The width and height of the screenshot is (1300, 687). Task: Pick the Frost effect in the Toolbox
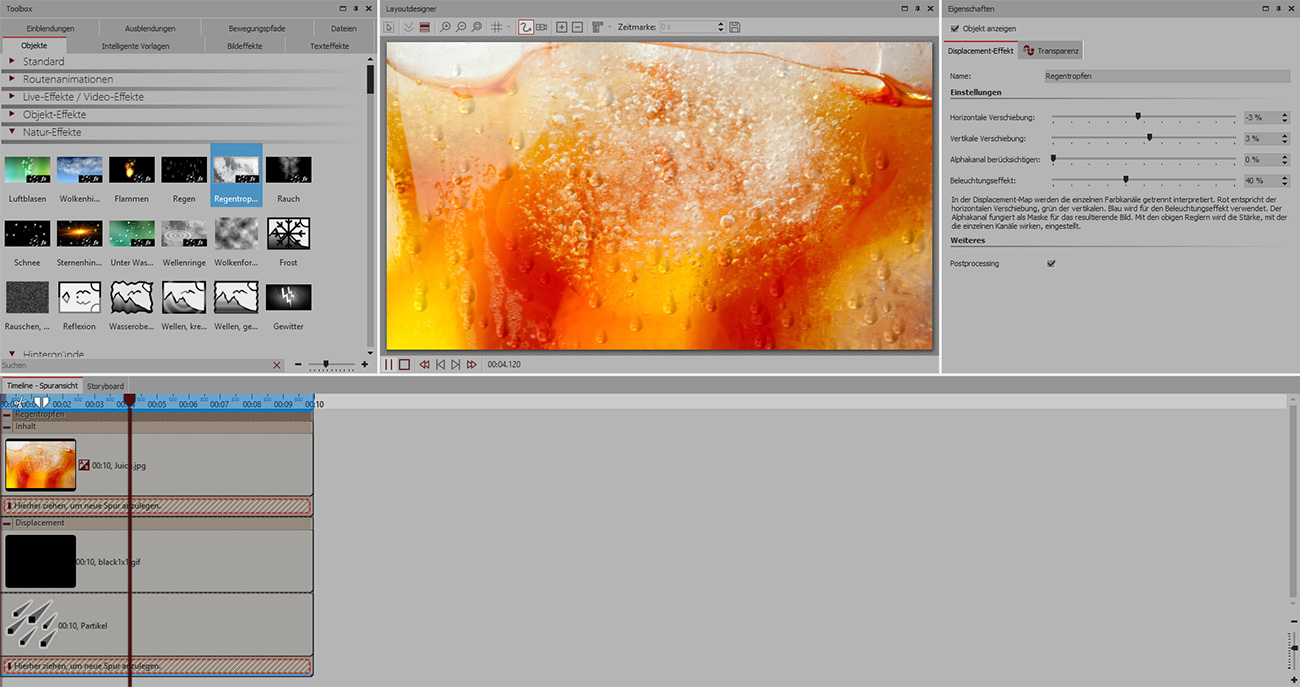pyautogui.click(x=288, y=234)
